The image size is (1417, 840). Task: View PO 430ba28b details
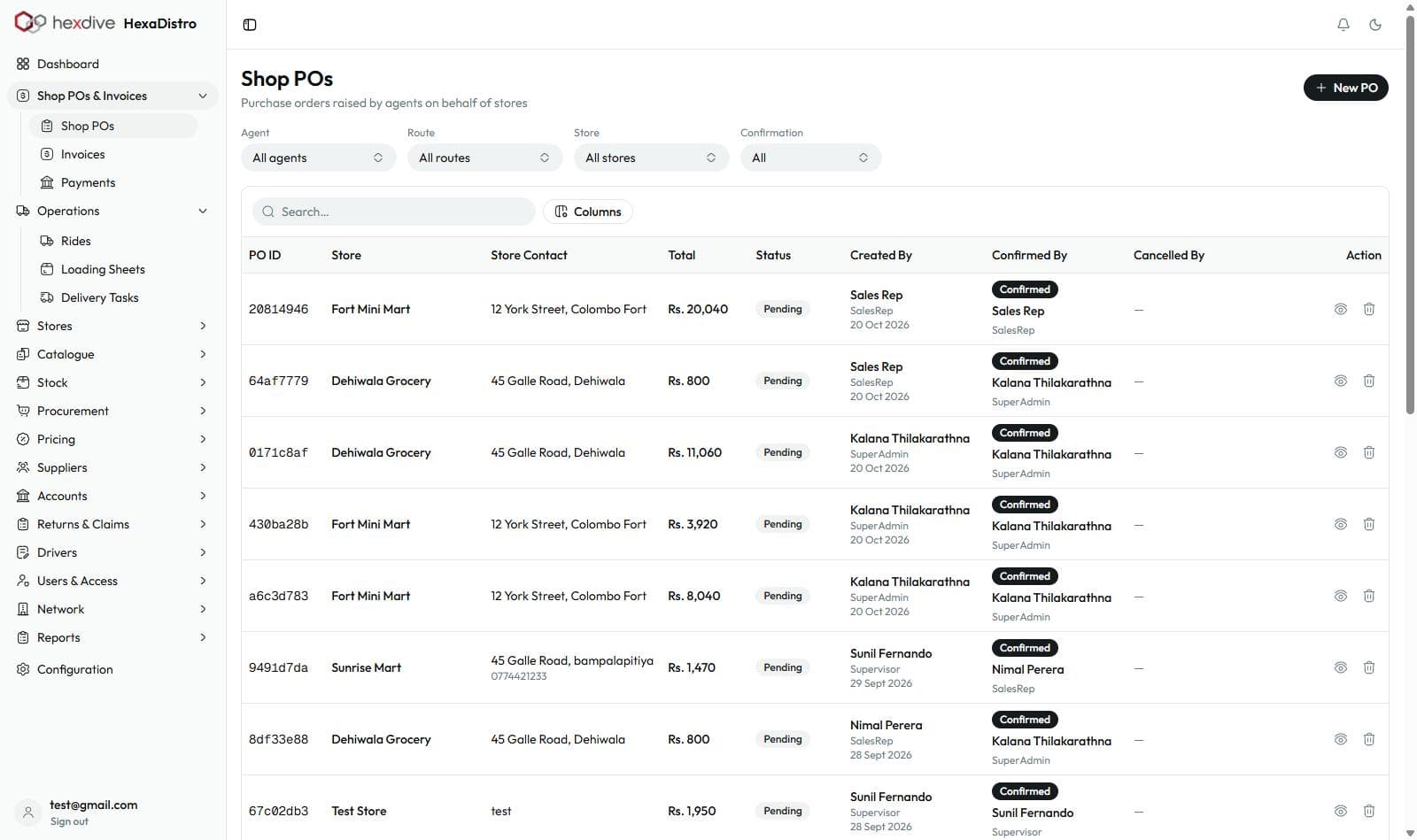pos(1341,524)
